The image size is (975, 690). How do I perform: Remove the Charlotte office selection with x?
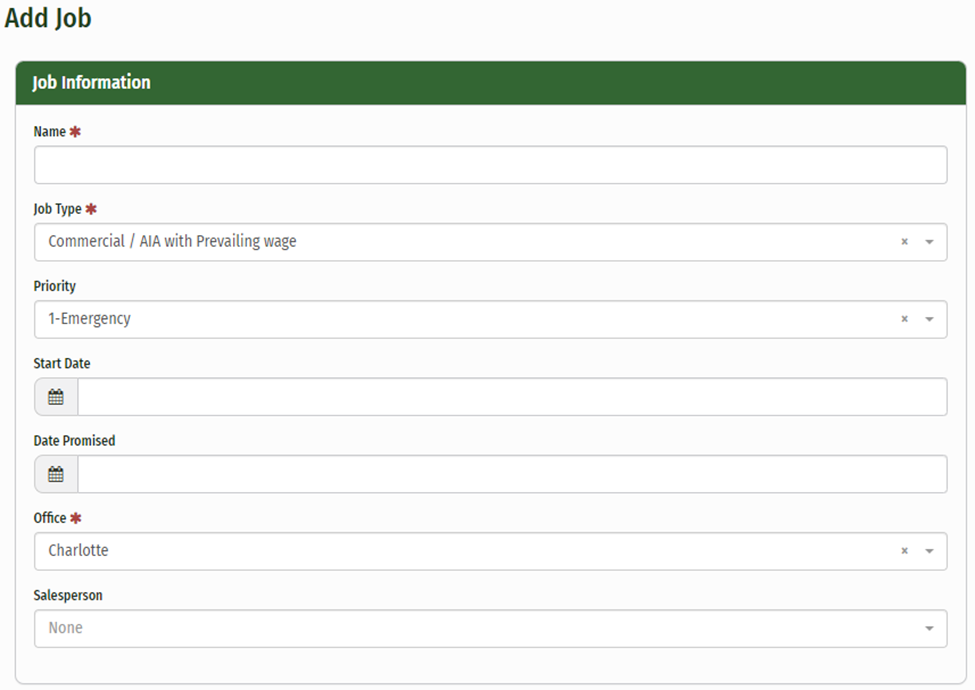tap(904, 551)
